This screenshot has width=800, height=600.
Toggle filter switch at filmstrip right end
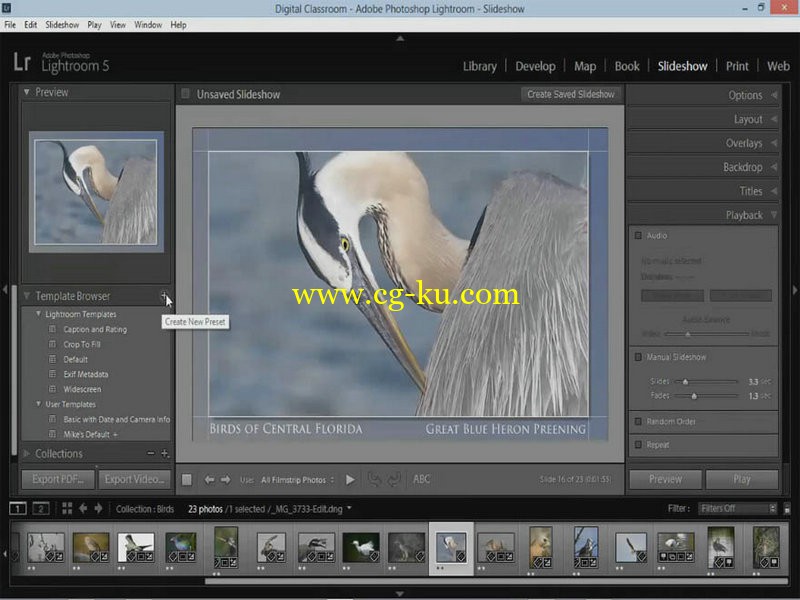coord(787,509)
